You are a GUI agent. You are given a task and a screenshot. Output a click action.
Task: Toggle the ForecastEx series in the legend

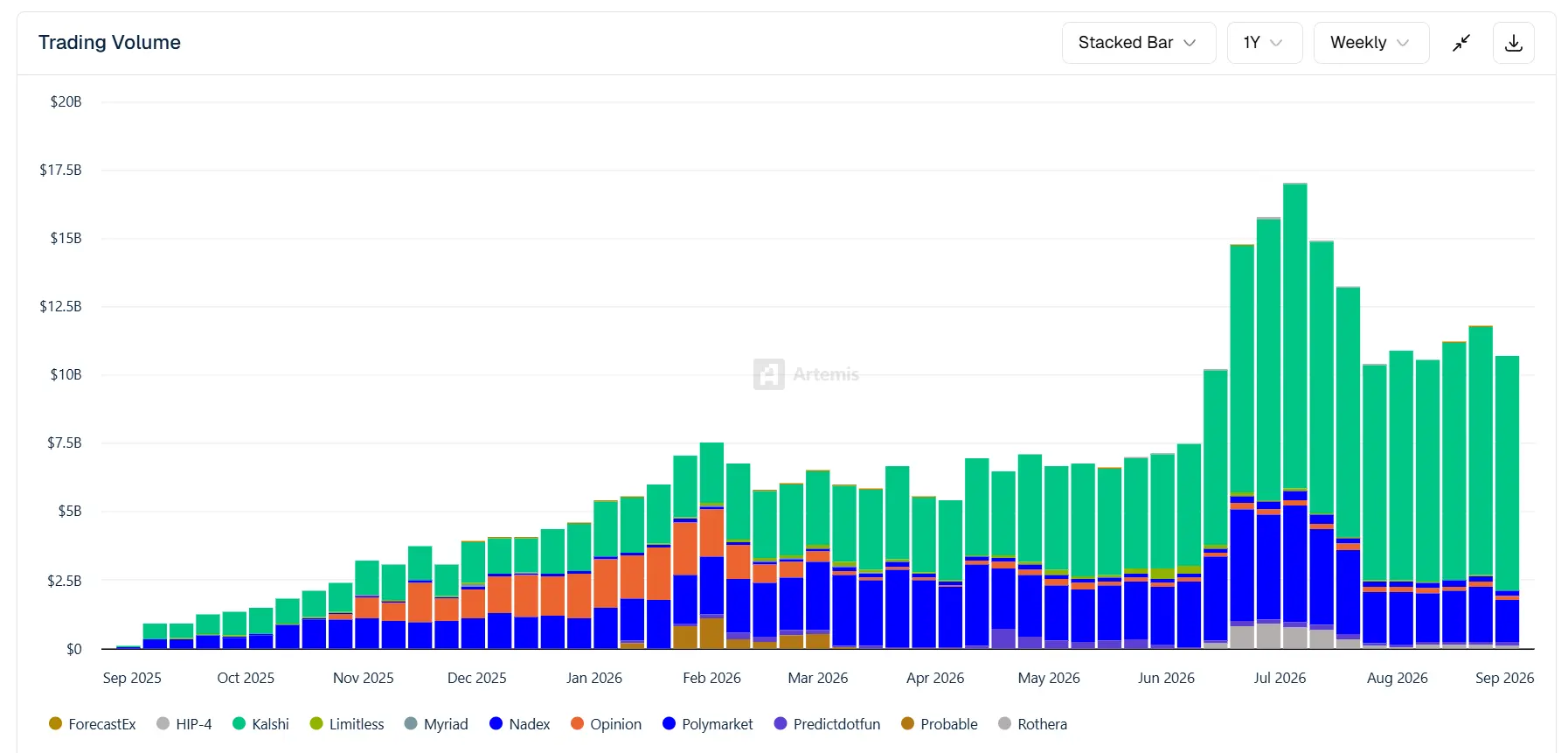pyautogui.click(x=93, y=724)
